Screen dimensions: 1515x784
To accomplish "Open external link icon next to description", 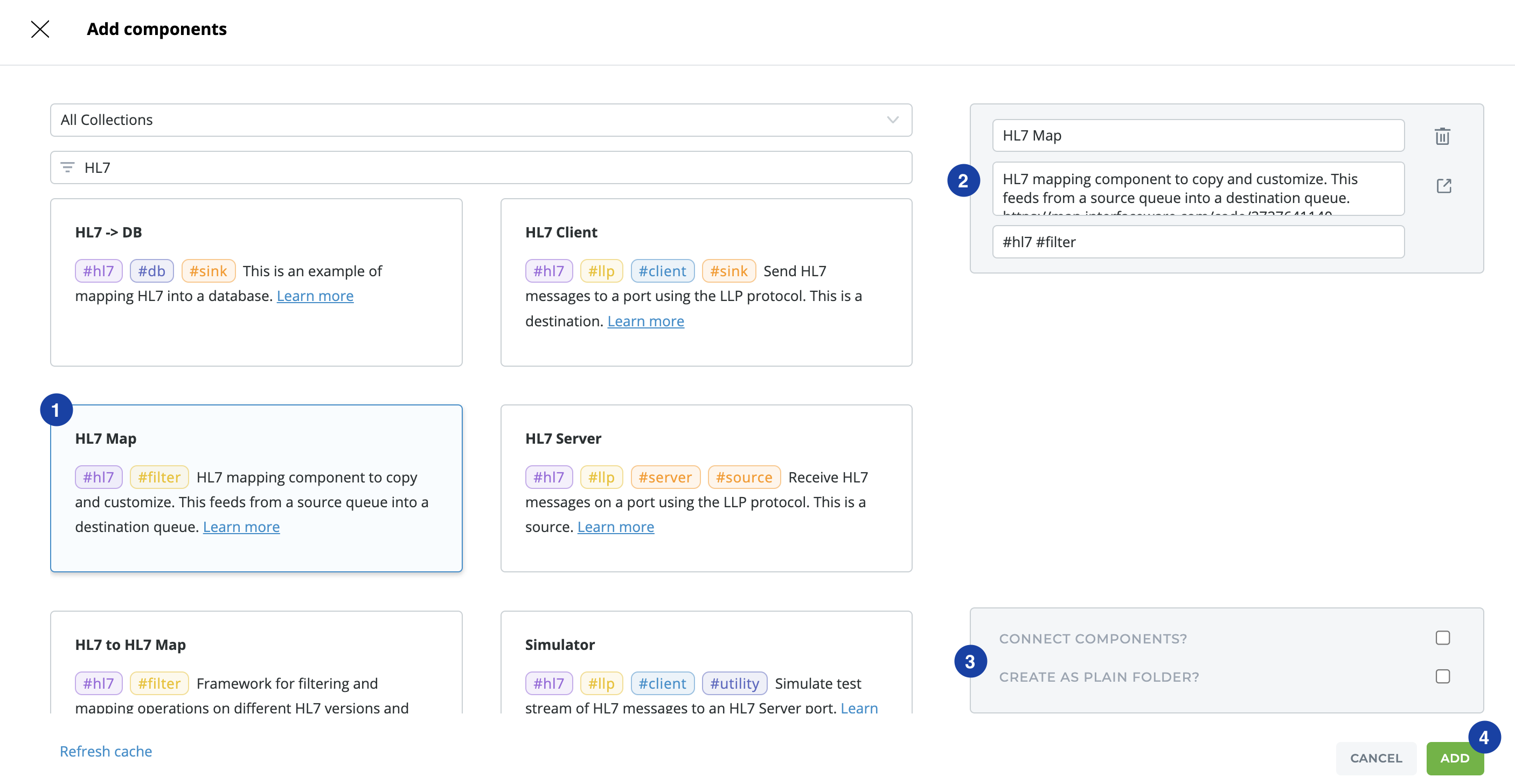I will (1443, 186).
